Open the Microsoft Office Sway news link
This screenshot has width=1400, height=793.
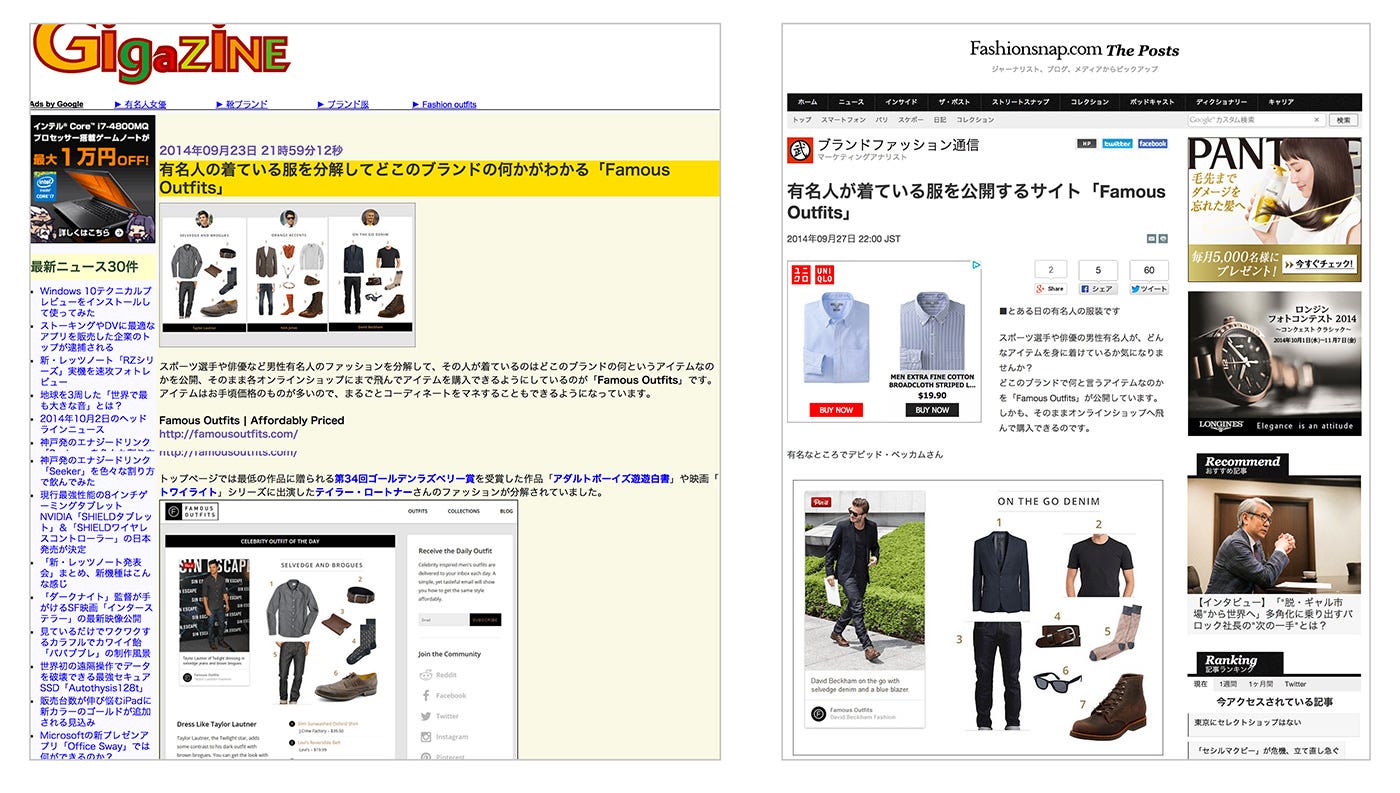click(x=95, y=745)
